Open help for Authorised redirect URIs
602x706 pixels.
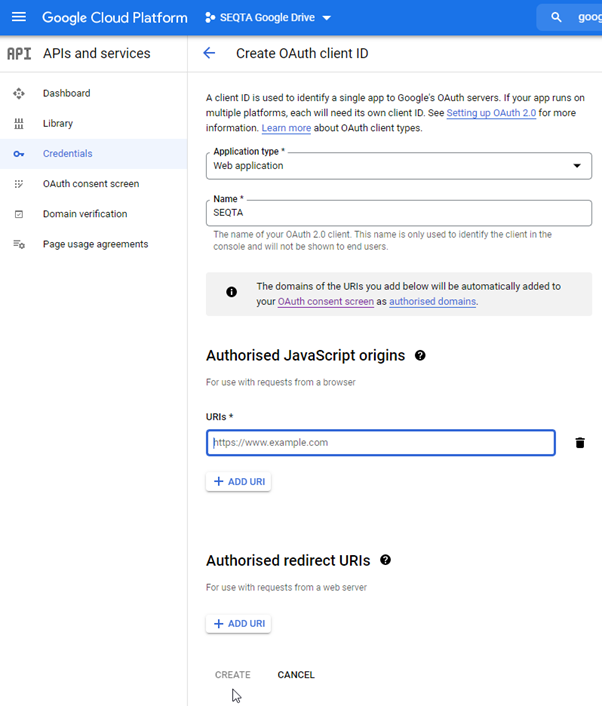[385, 560]
